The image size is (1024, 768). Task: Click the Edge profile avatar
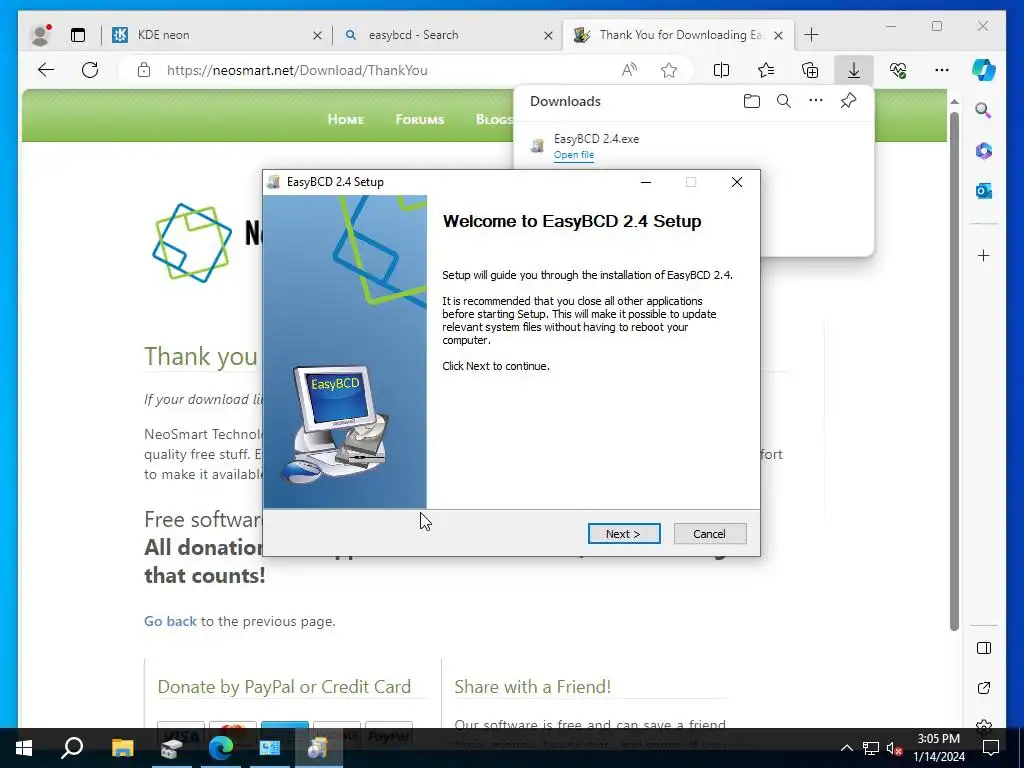pyautogui.click(x=40, y=35)
